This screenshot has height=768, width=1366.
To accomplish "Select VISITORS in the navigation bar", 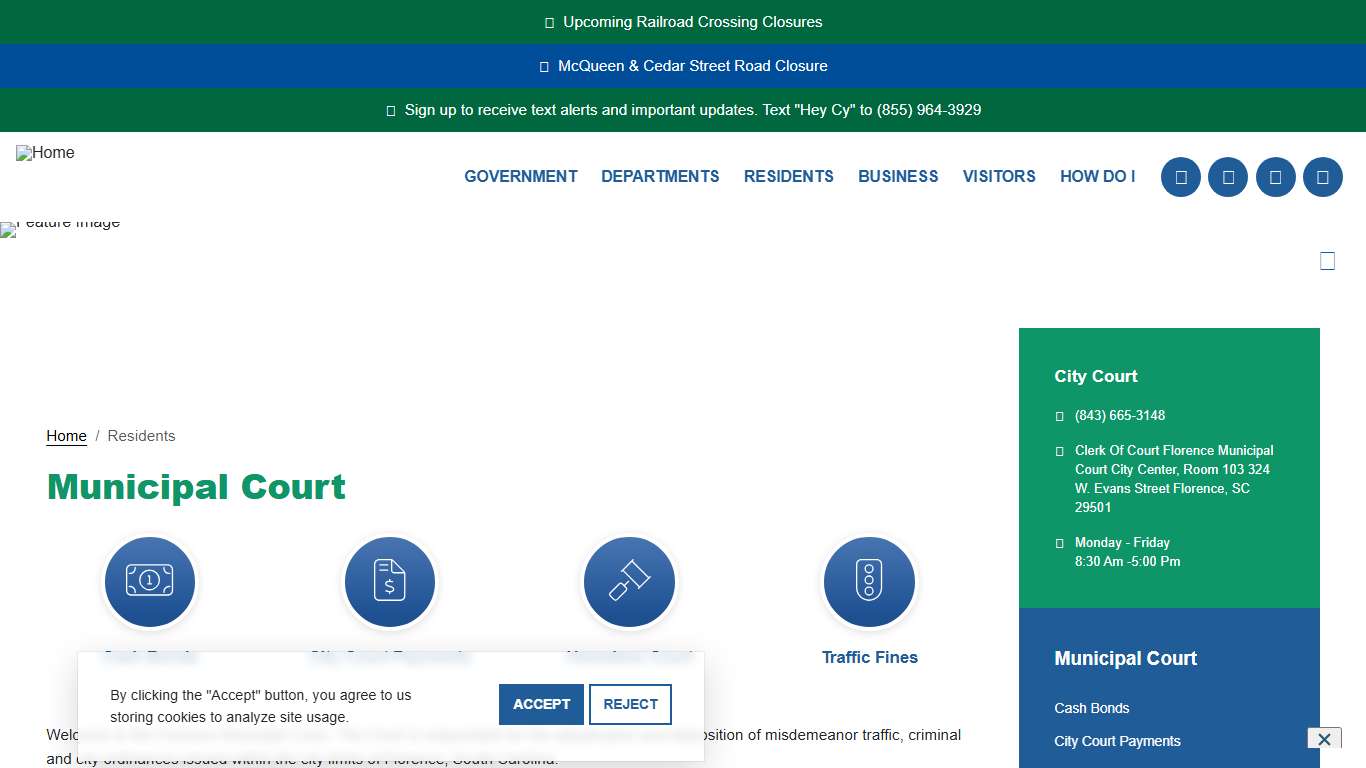I will (x=999, y=176).
